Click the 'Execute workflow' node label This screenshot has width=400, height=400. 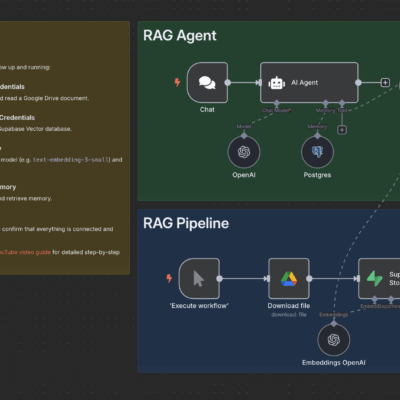(199, 306)
